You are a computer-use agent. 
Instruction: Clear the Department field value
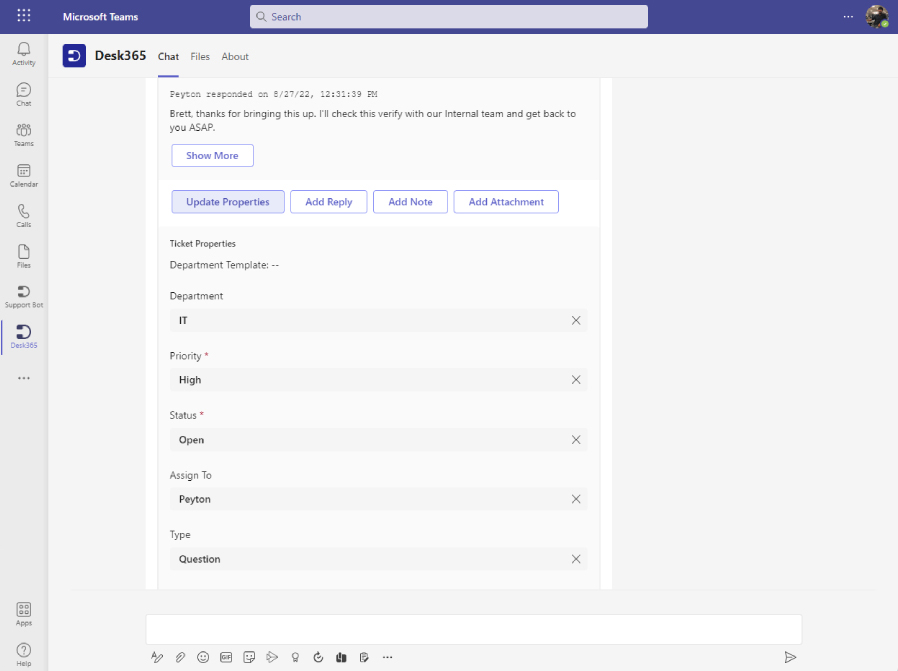click(576, 321)
